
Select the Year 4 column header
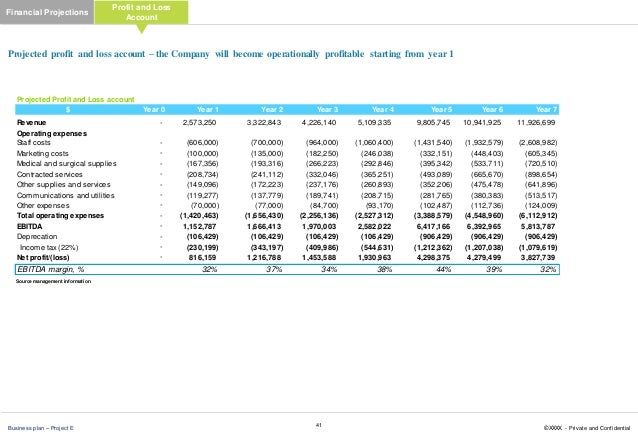(383, 109)
